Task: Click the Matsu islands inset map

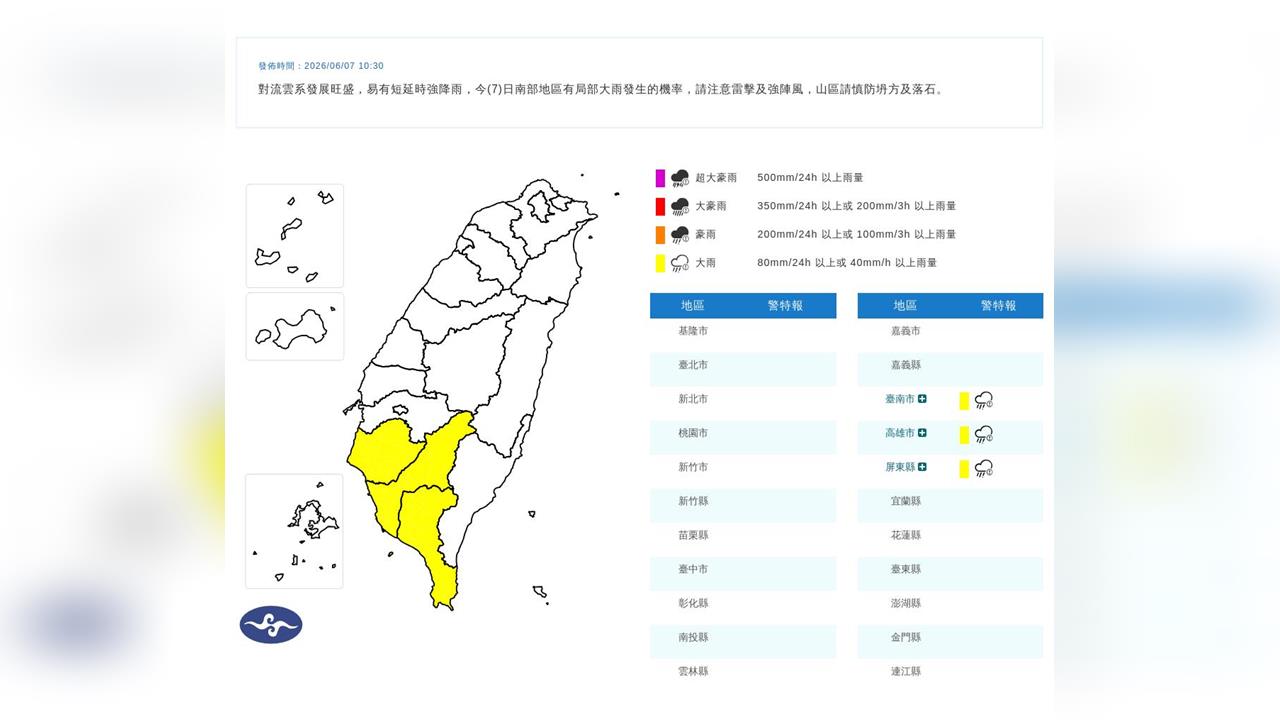Action: point(295,236)
